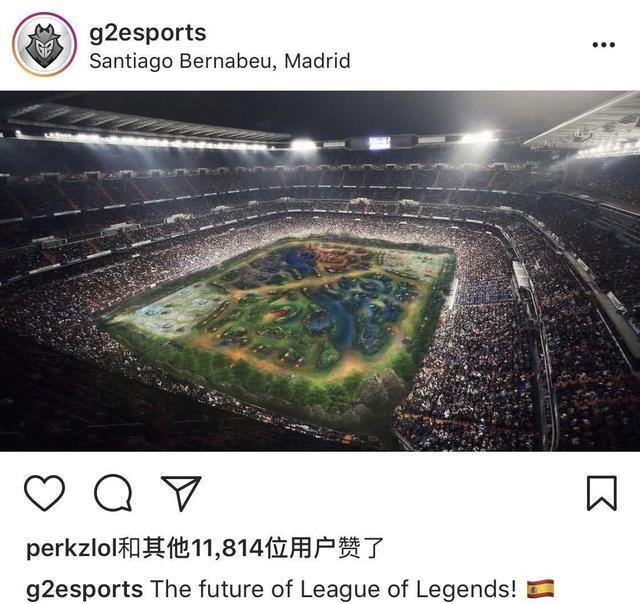Open the three-dot more options menu

(604, 44)
